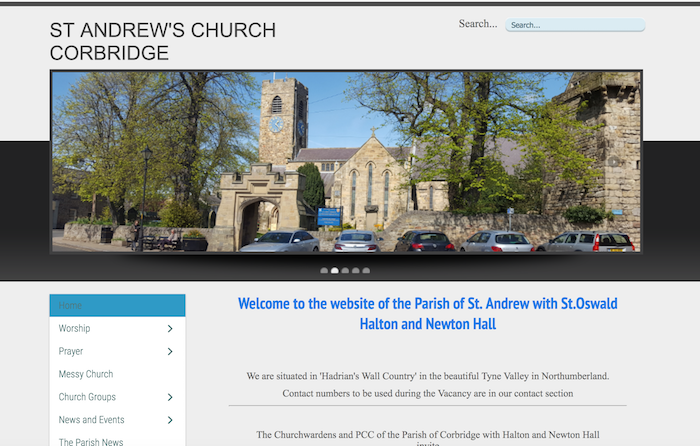The height and width of the screenshot is (446, 700).
Task: Expand the Worship submenu chevron
Action: (x=170, y=329)
